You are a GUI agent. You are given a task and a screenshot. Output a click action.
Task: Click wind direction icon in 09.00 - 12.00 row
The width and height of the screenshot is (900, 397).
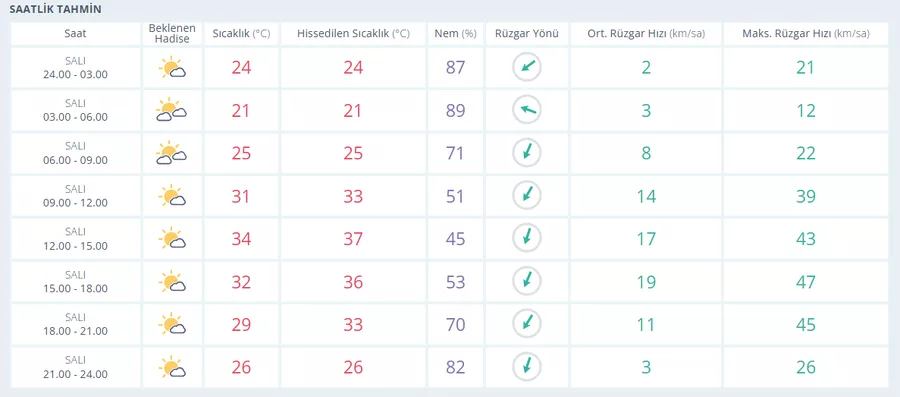(527, 196)
